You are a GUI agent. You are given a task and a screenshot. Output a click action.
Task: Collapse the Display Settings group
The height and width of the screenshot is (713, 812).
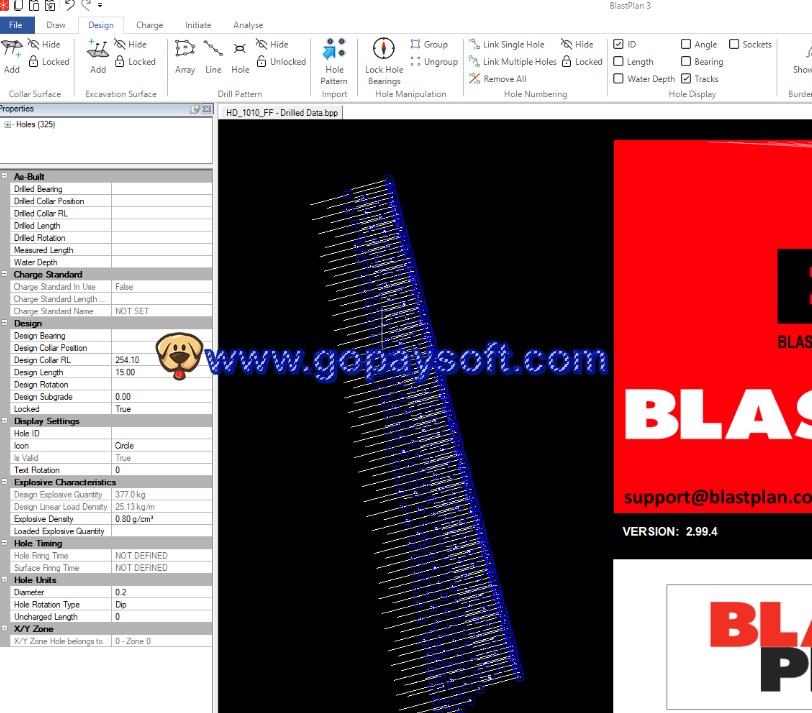coord(5,420)
